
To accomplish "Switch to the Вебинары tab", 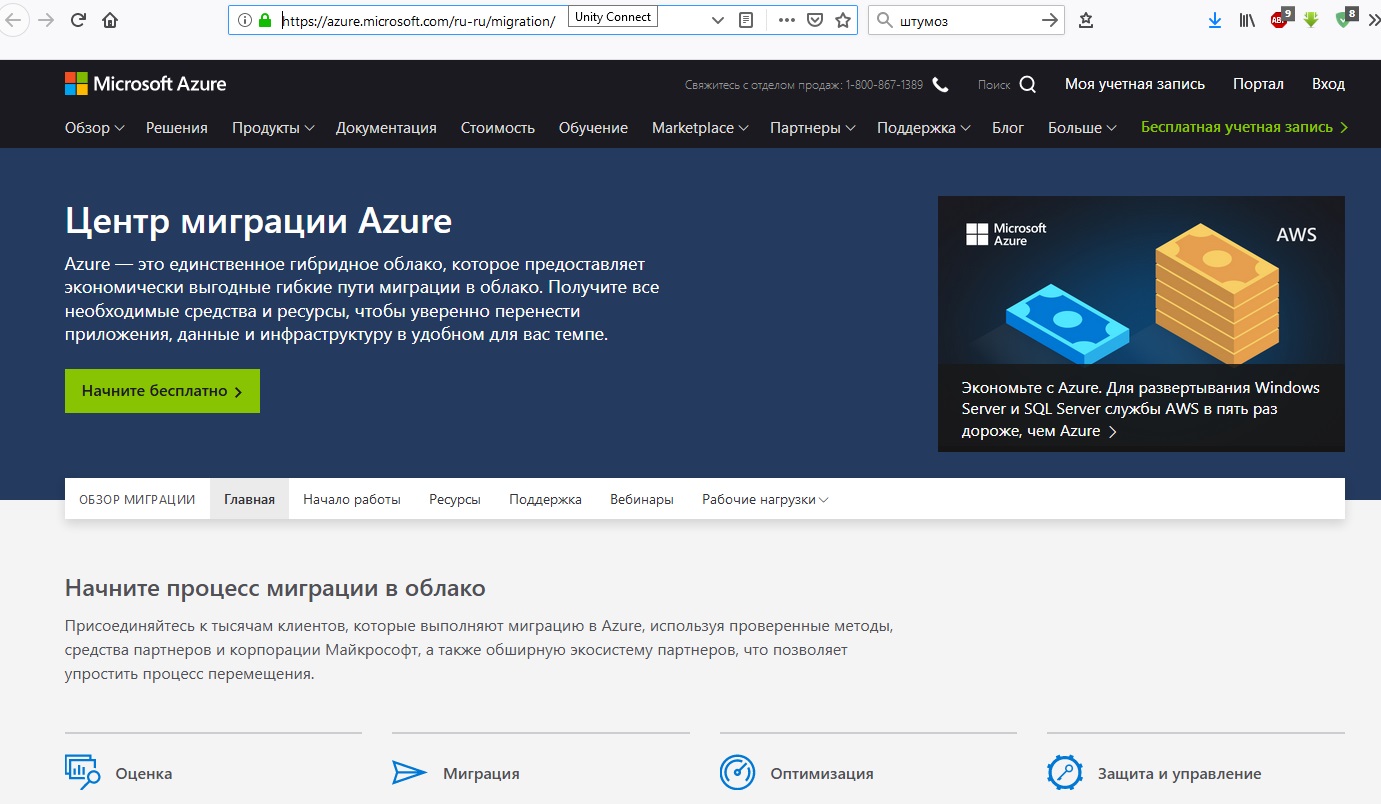I will 642,499.
